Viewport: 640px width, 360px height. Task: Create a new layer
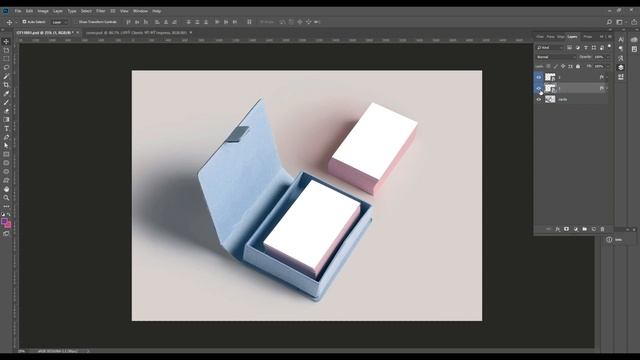coord(594,229)
